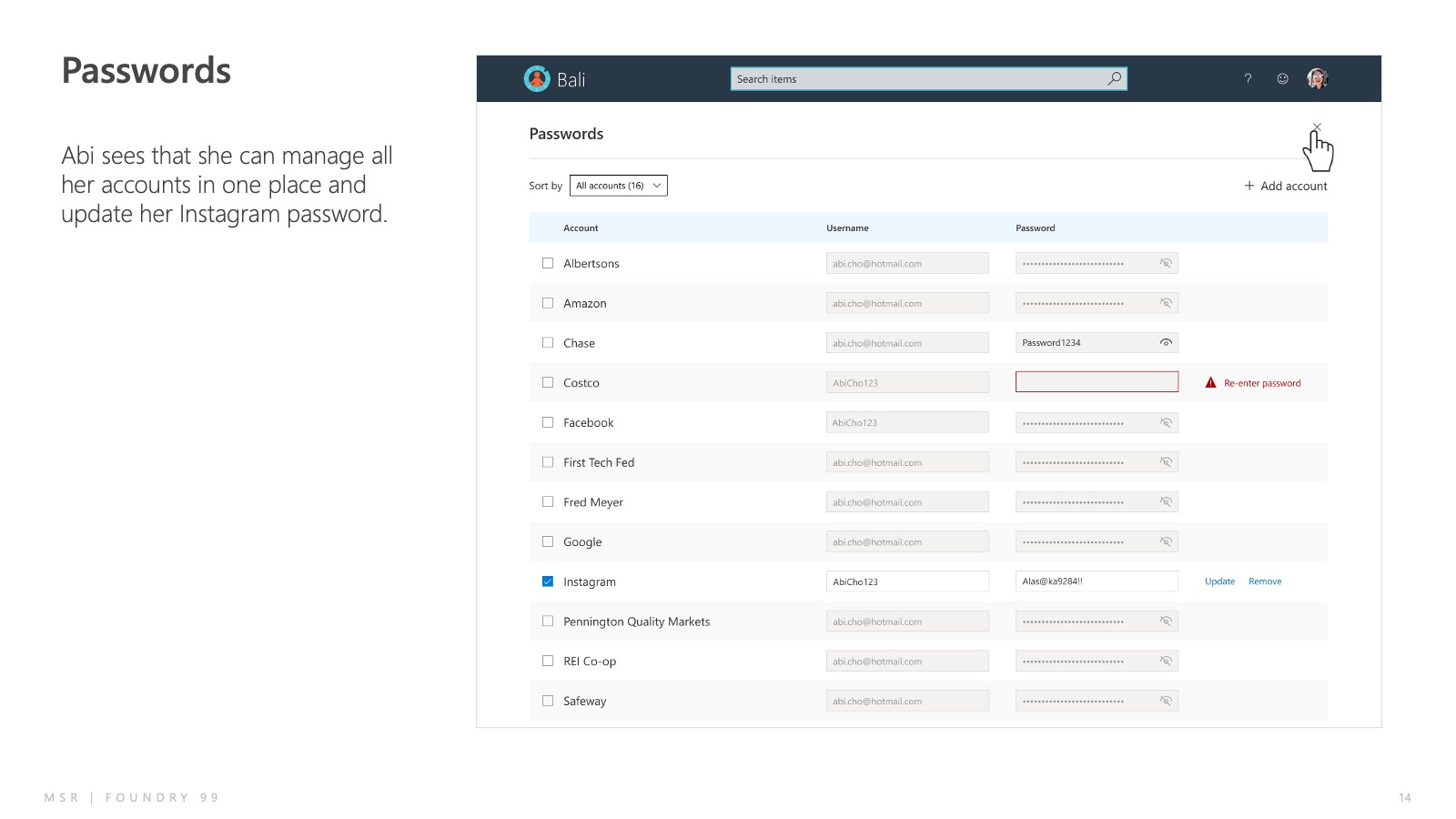1456x819 pixels.
Task: Click the Add account button
Action: coord(1286,186)
